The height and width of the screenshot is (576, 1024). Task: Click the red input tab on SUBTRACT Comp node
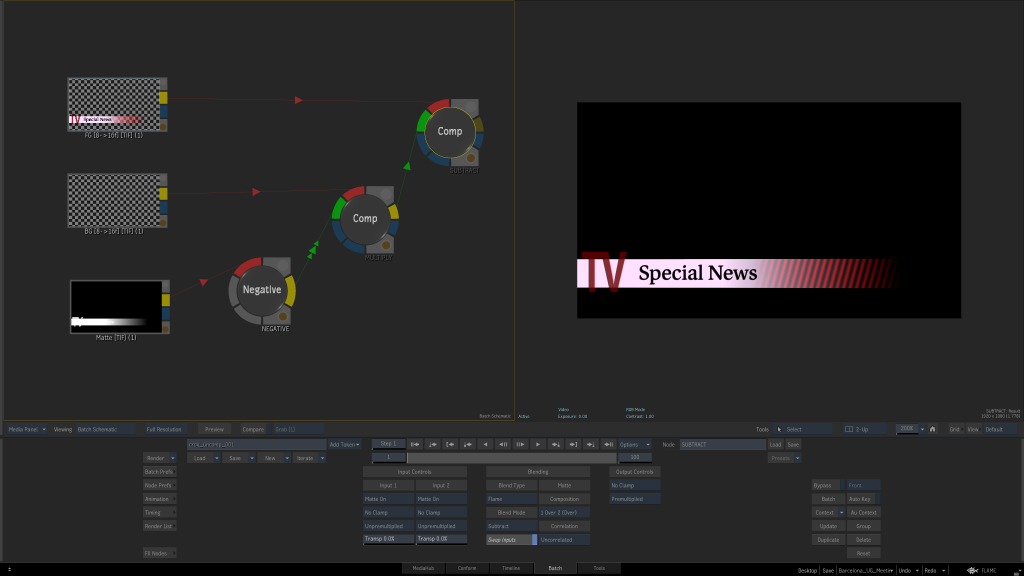click(438, 104)
